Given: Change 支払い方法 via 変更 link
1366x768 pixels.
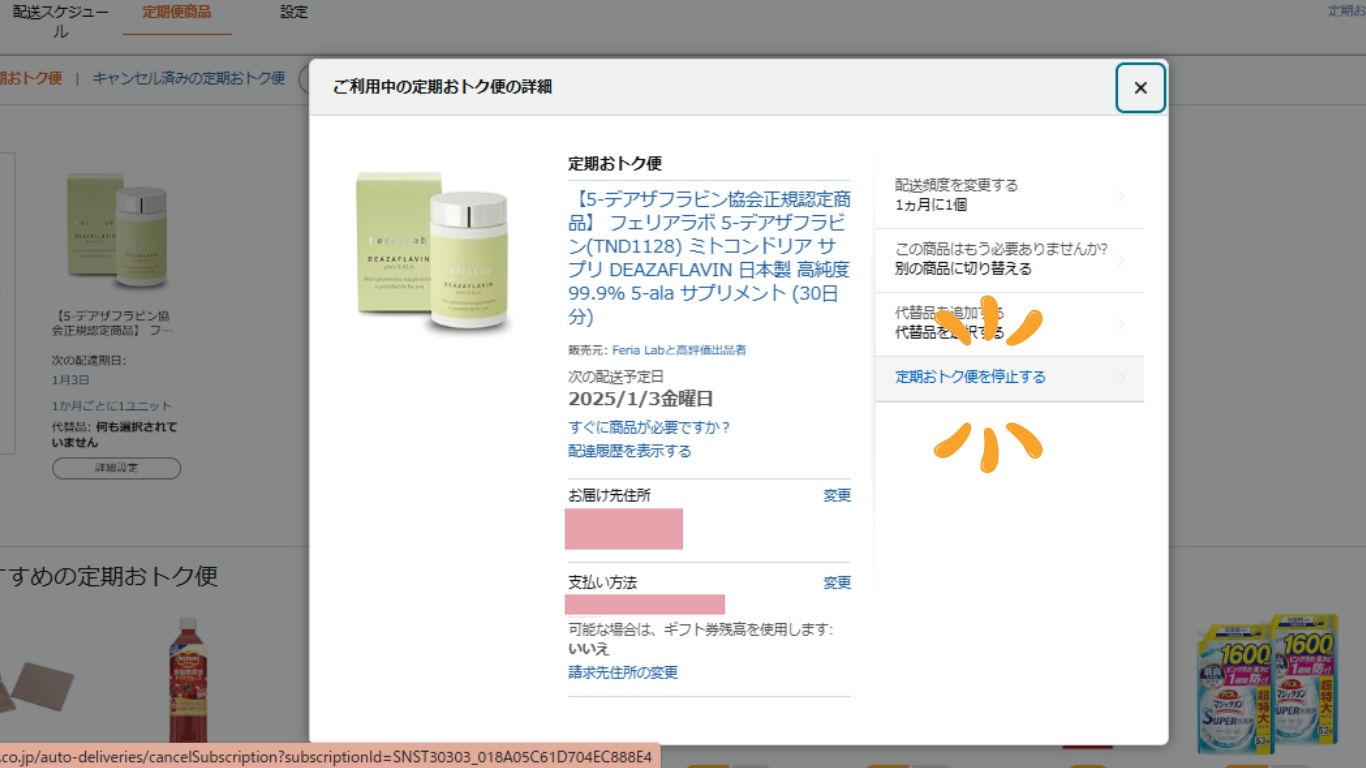Looking at the screenshot, I should pos(837,582).
